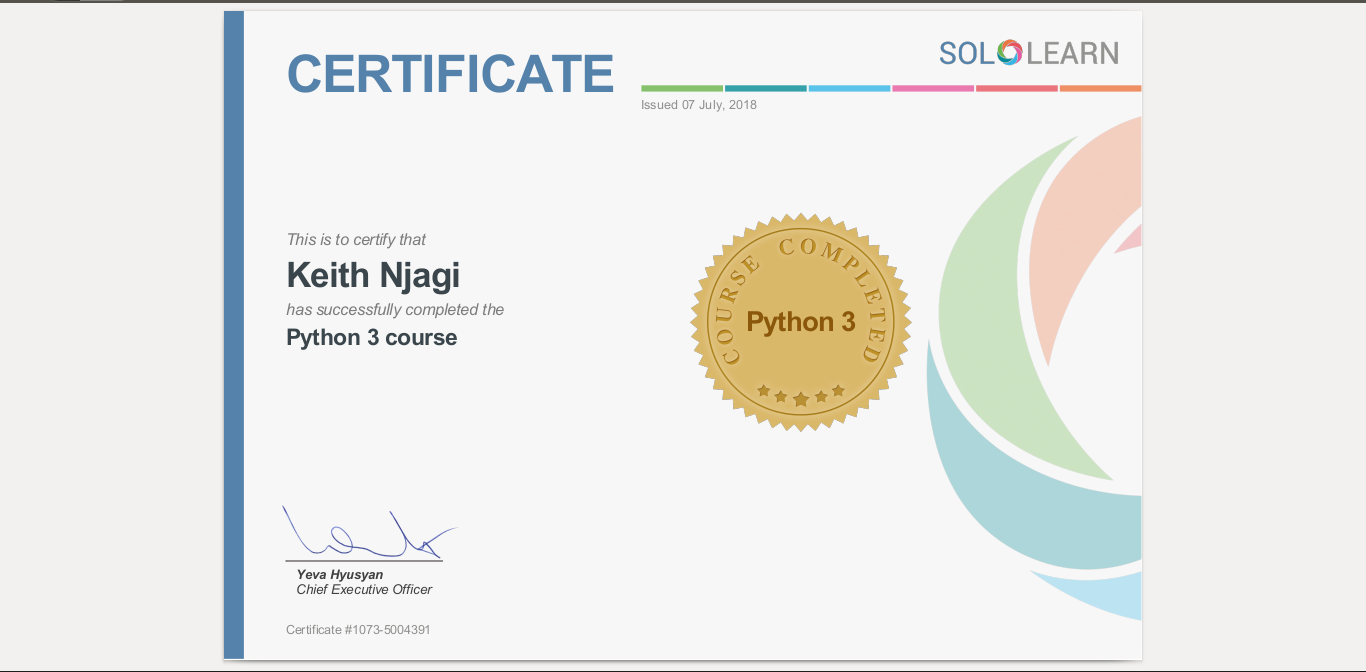Select the 'Python 3 course' text
Image resolution: width=1366 pixels, height=672 pixels.
point(372,338)
